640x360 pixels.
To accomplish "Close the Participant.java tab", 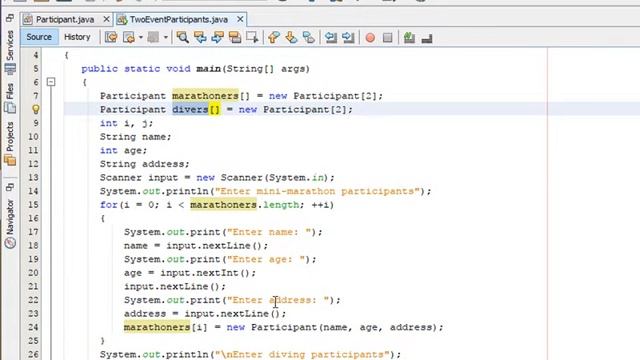I will 106,19.
